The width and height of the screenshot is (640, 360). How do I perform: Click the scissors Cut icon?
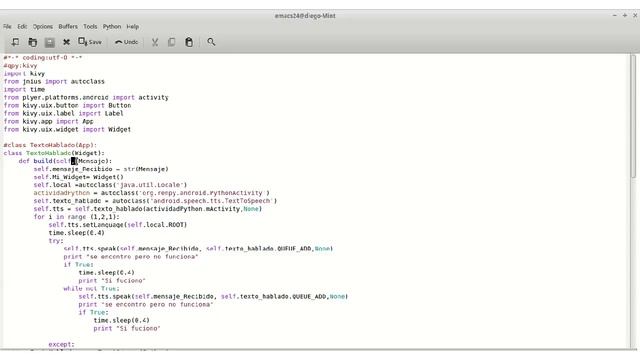[x=155, y=42]
